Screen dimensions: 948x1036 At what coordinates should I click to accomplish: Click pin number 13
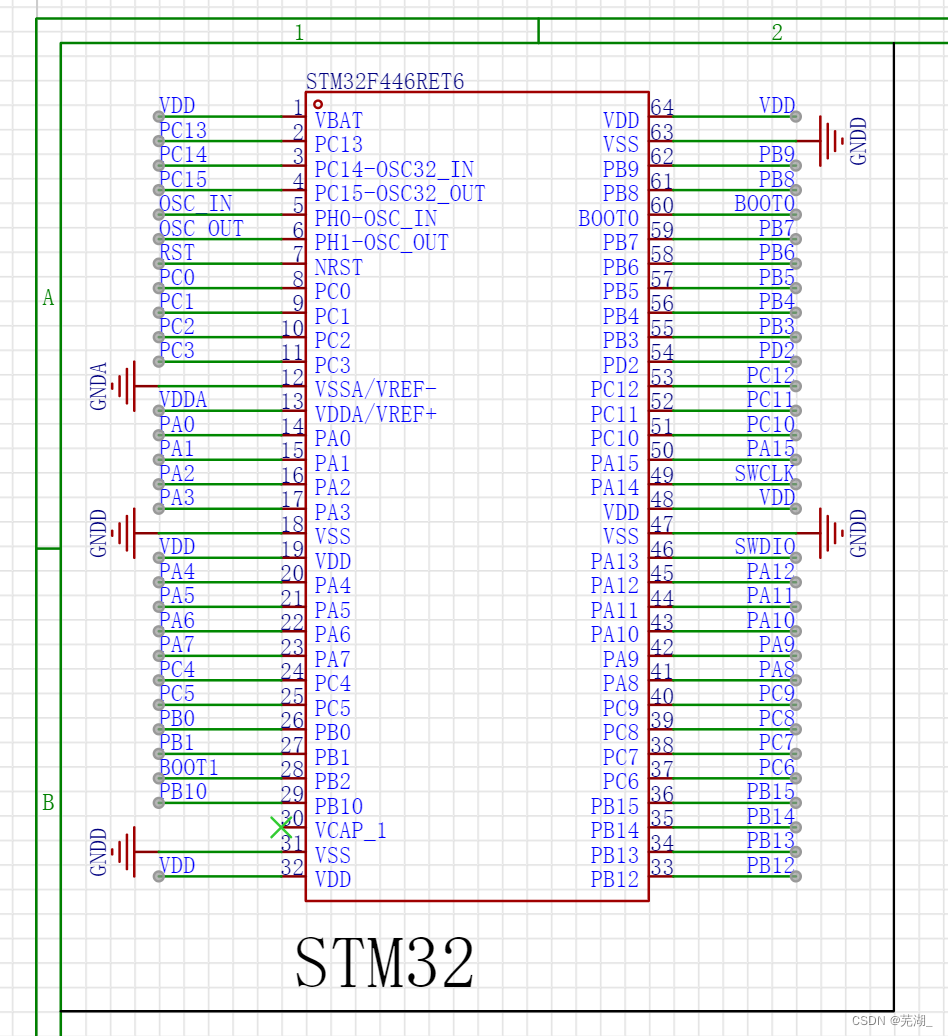coord(293,401)
